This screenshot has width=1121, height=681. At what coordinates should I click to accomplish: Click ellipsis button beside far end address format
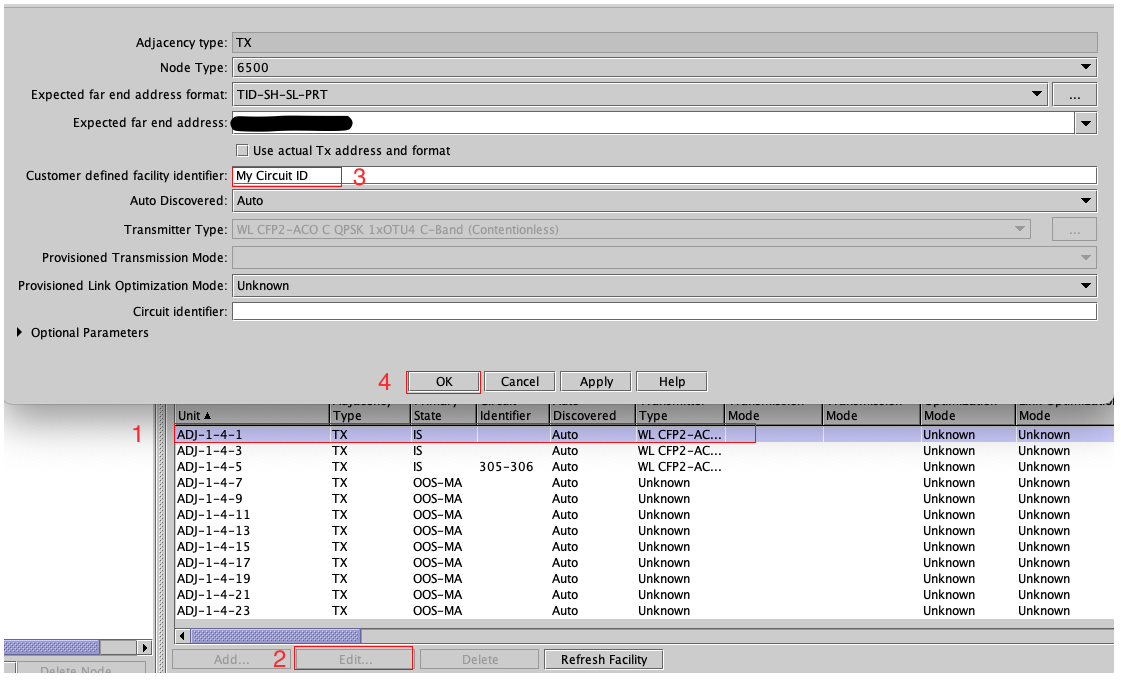(1074, 94)
